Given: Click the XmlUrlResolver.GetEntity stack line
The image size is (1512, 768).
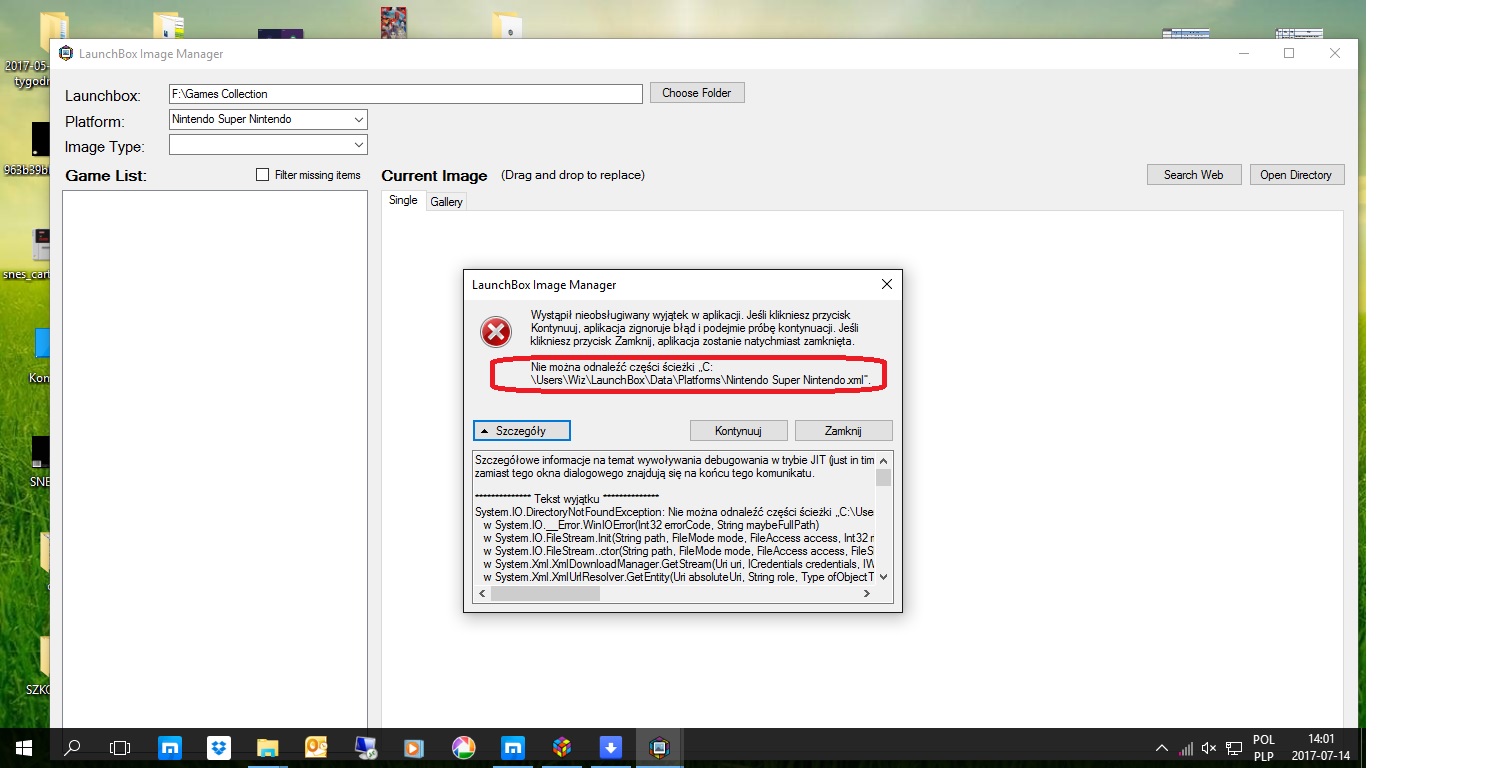Looking at the screenshot, I should pos(679,577).
